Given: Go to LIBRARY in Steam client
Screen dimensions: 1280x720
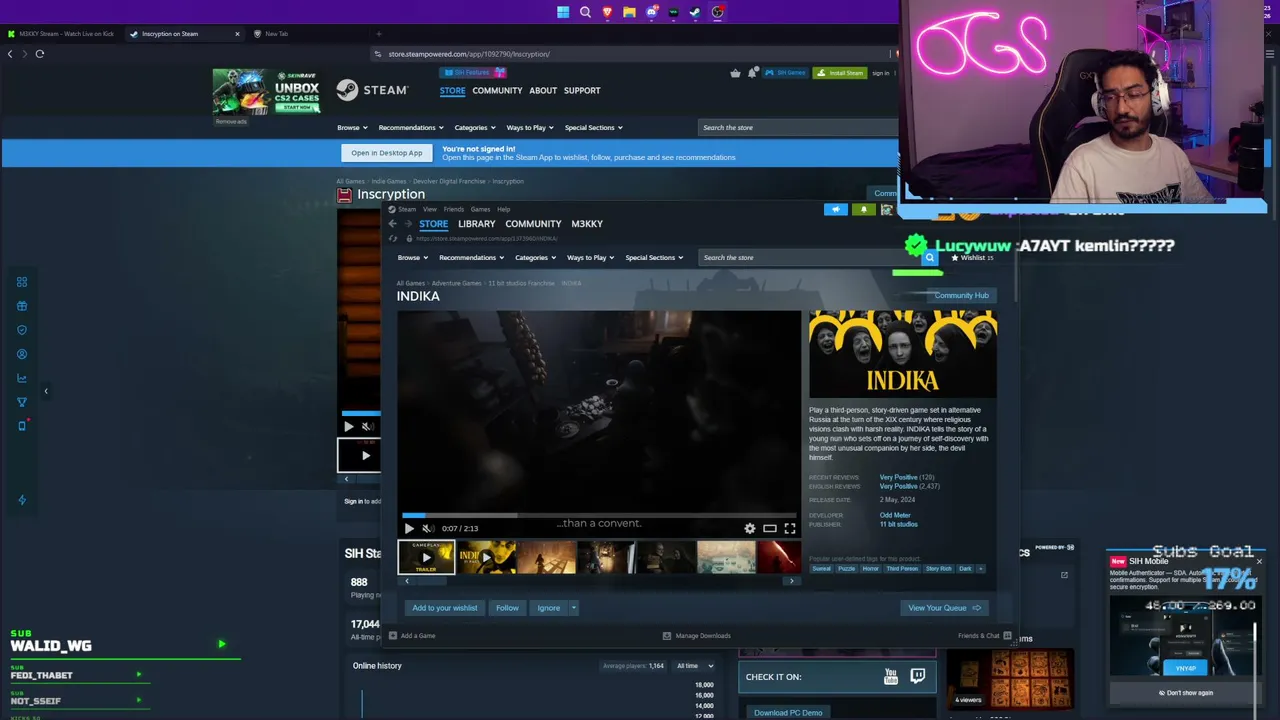Looking at the screenshot, I should [476, 224].
